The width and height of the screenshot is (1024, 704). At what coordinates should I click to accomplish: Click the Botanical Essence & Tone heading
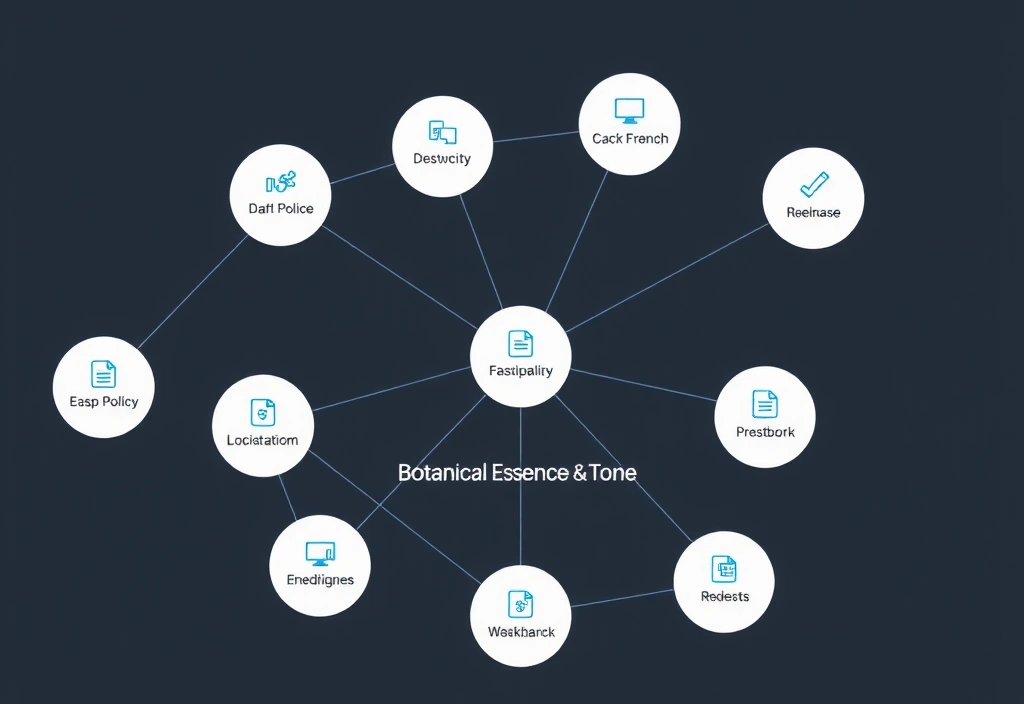[x=516, y=471]
